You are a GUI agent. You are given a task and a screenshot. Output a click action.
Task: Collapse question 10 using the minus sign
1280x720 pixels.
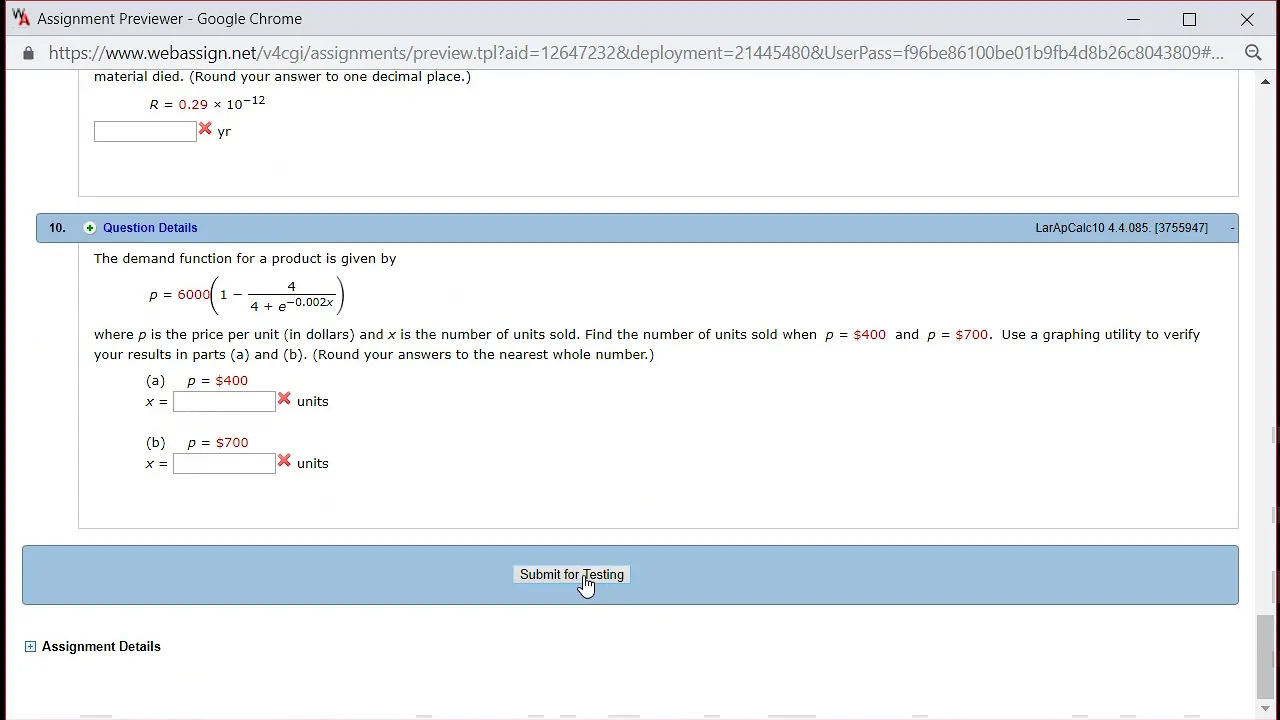(1232, 228)
